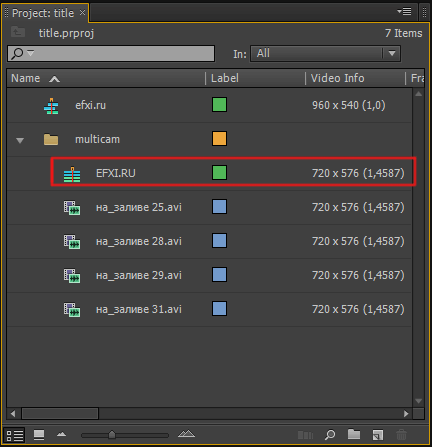Click video info of EFXI.RU
This screenshot has height=447, width=432.
click(x=358, y=173)
